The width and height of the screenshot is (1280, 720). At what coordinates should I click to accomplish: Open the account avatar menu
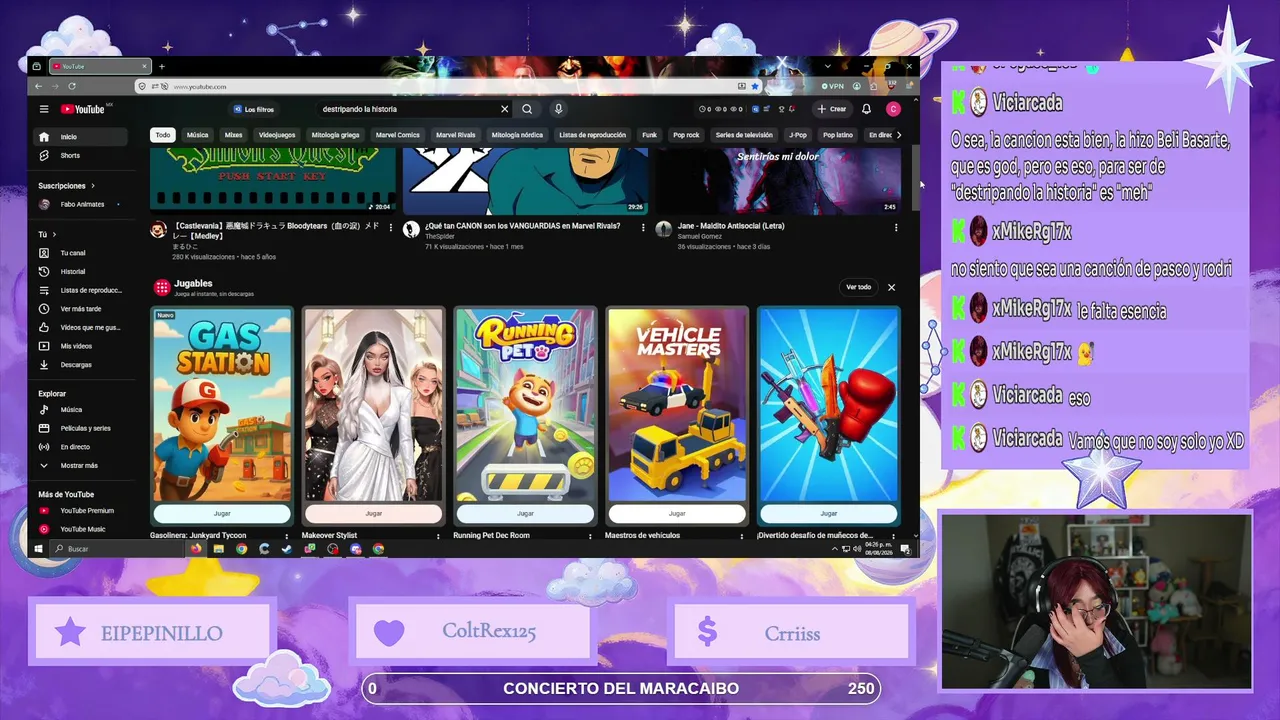click(893, 109)
